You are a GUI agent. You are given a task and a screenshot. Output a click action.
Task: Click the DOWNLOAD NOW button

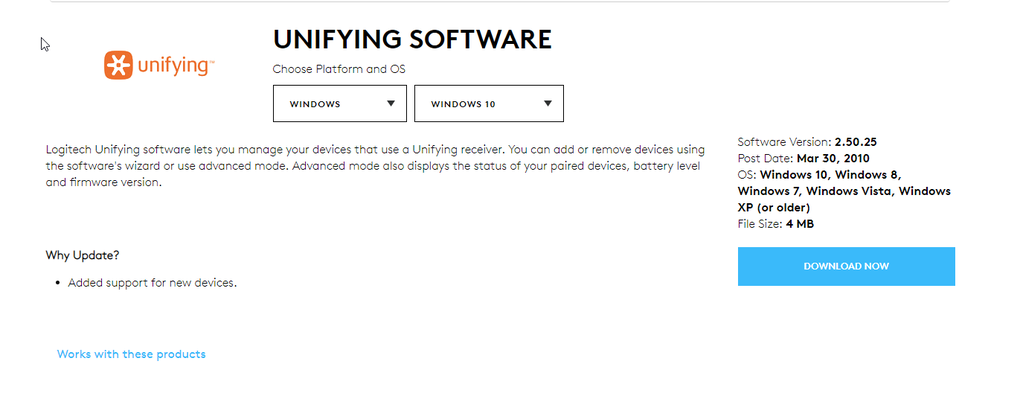[x=846, y=266]
